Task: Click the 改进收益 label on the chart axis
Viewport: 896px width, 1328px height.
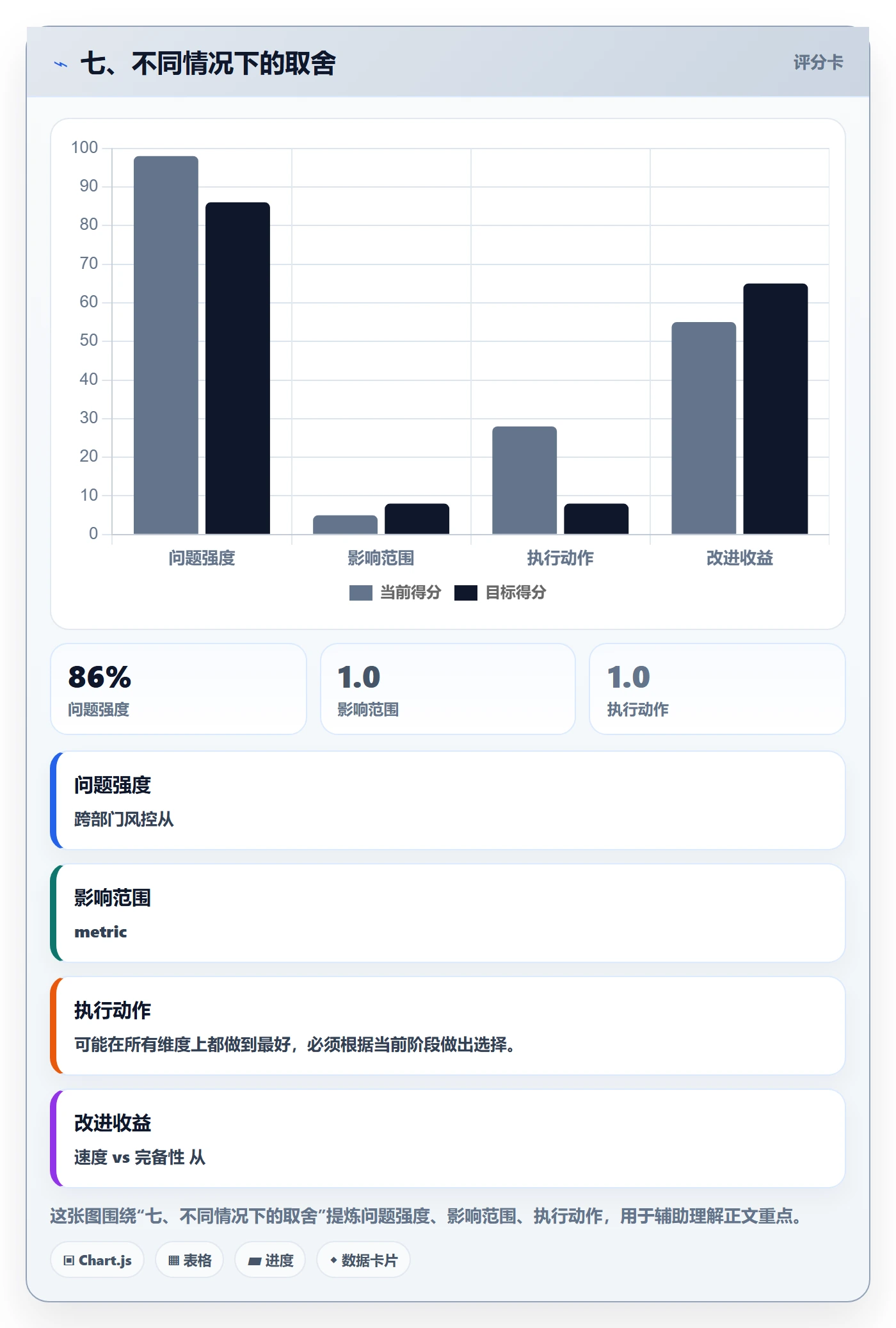Action: click(x=739, y=558)
